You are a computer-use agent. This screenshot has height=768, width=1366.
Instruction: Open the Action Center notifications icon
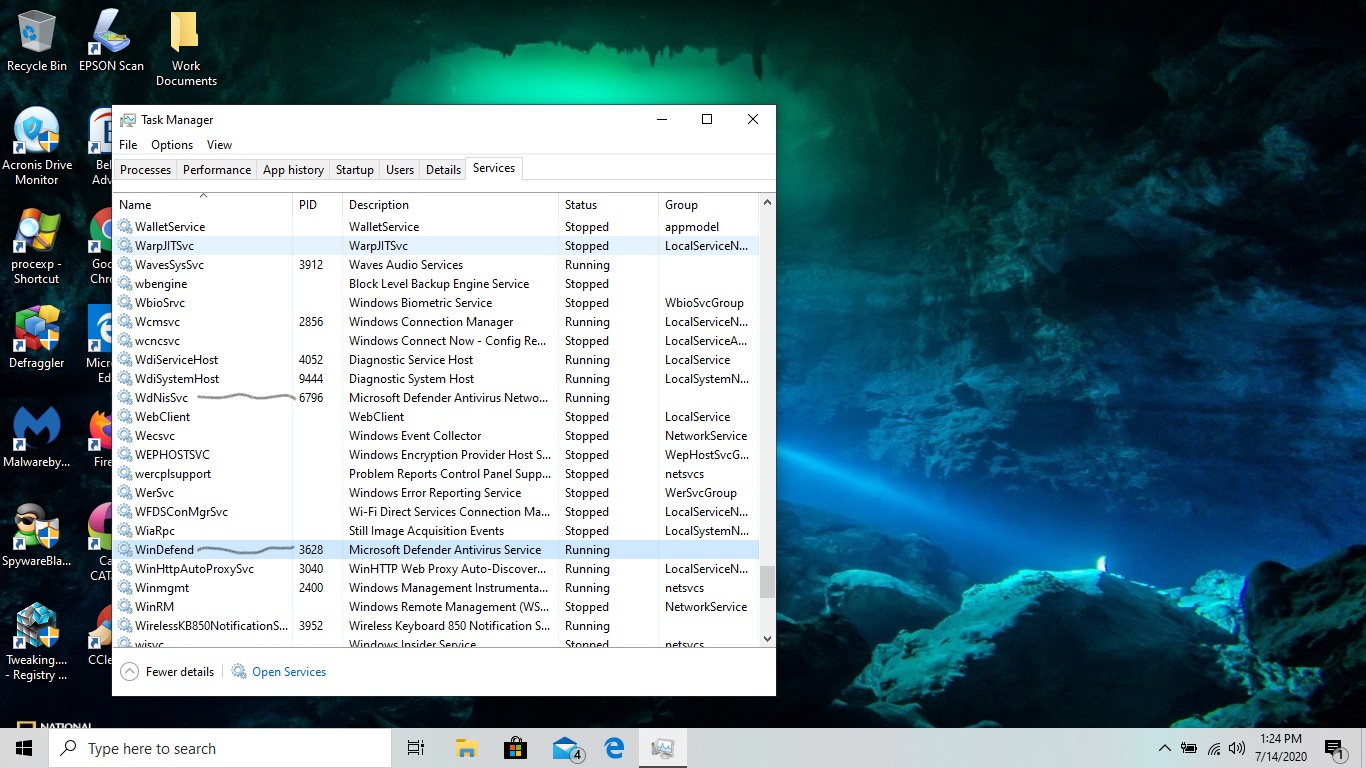[1337, 748]
